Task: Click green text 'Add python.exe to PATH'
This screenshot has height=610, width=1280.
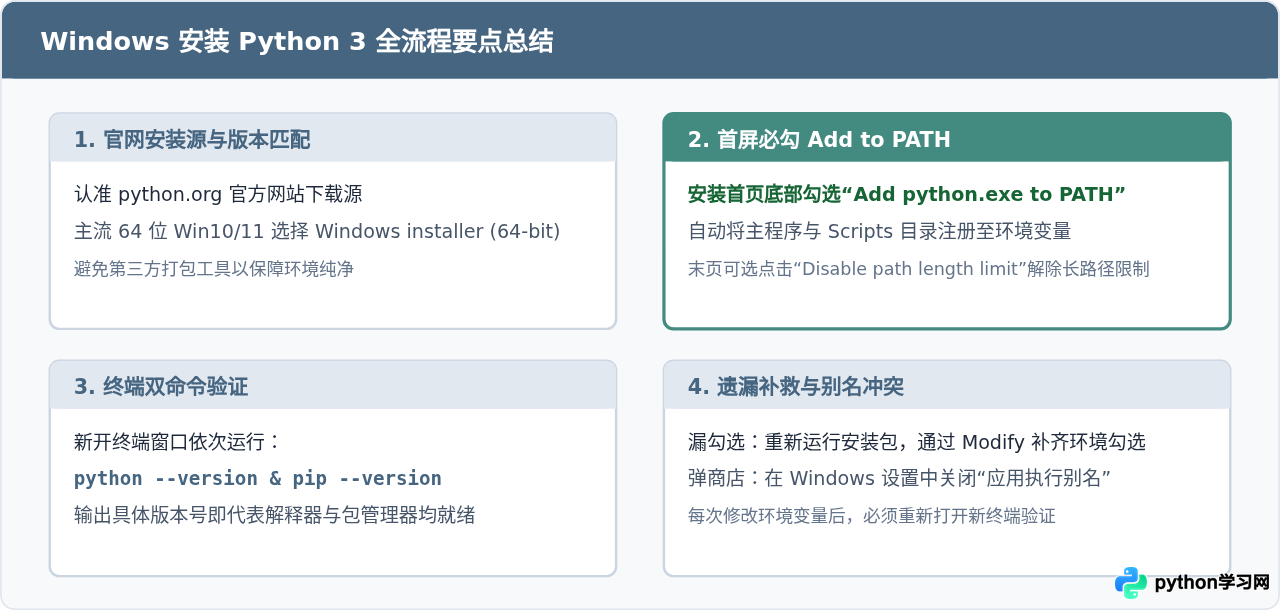Action: 907,194
